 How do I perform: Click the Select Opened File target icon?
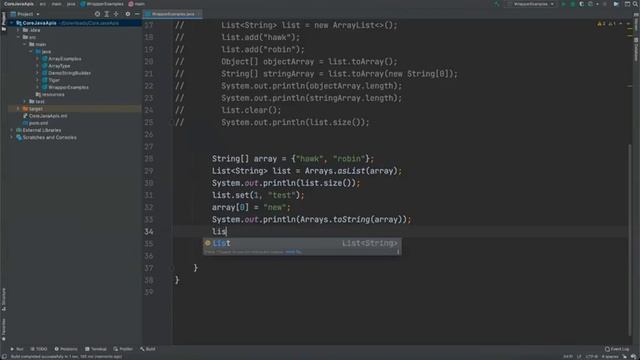(97, 14)
